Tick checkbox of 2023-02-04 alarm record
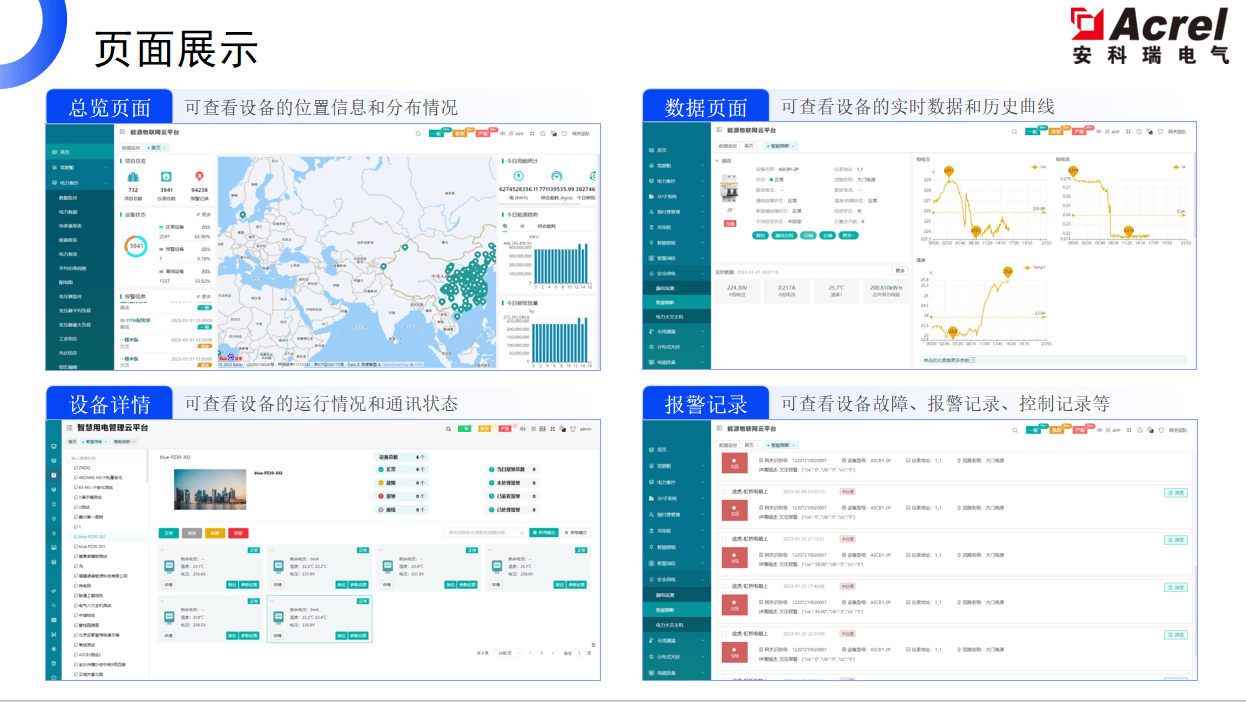1246x702 pixels. 724,491
